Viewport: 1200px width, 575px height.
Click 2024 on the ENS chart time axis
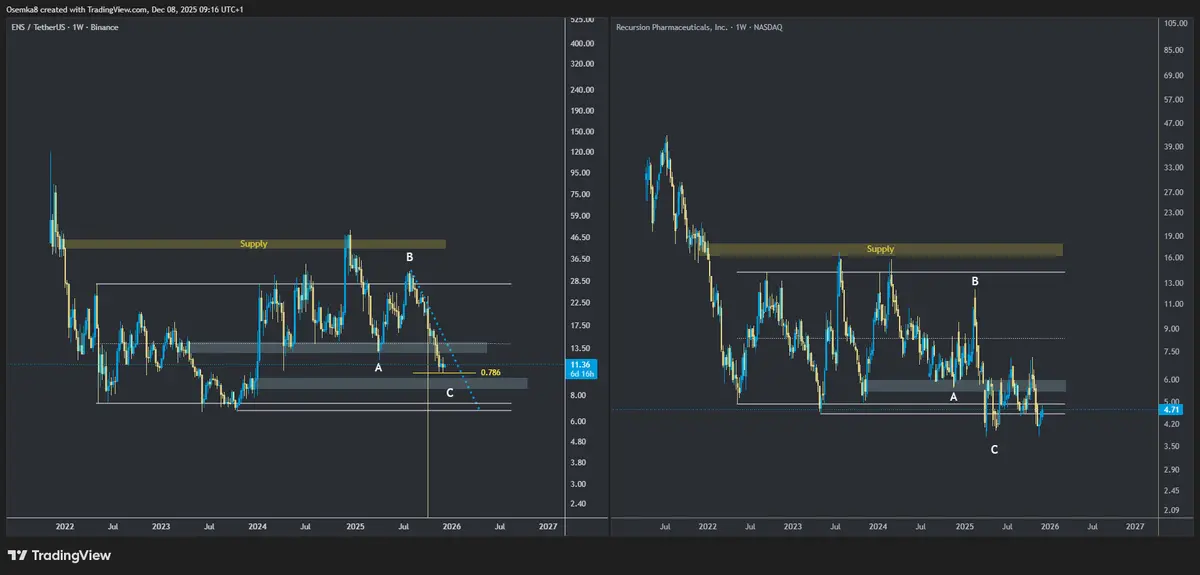257,525
